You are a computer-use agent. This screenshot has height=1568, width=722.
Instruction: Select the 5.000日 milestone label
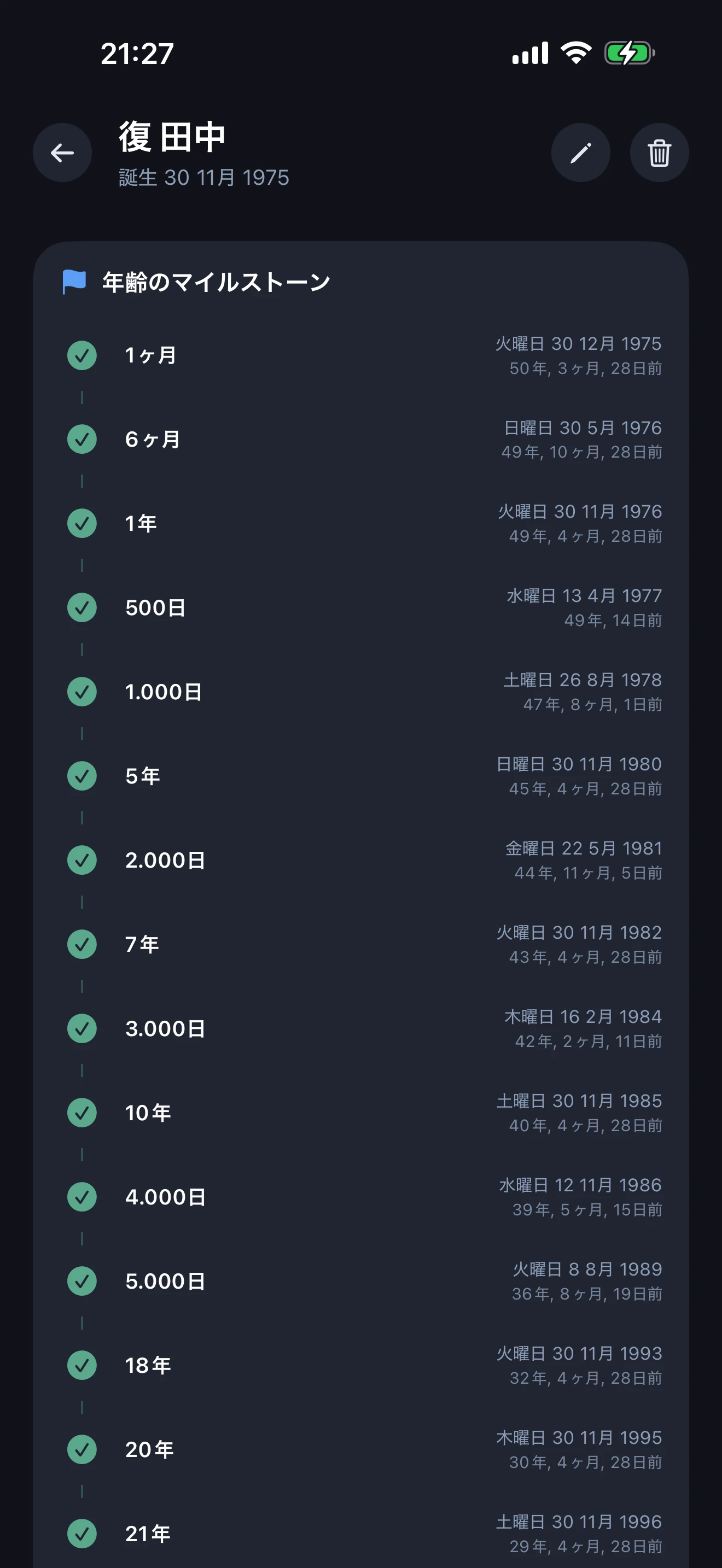pos(165,1282)
